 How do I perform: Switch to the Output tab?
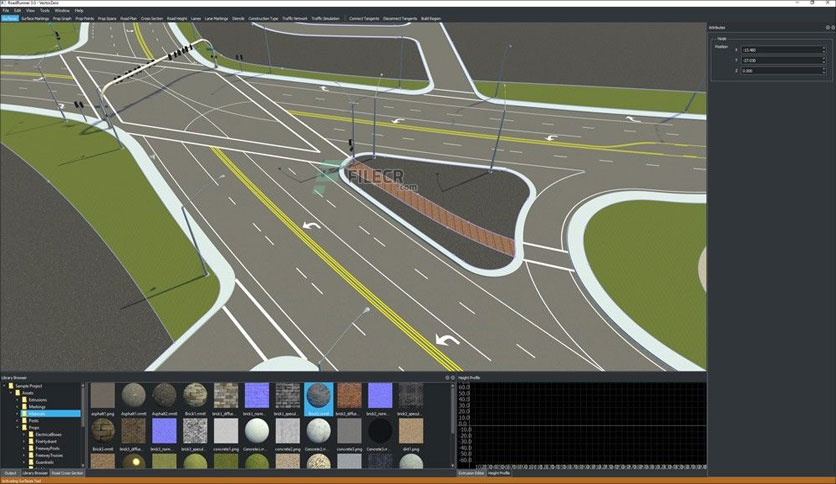point(10,473)
